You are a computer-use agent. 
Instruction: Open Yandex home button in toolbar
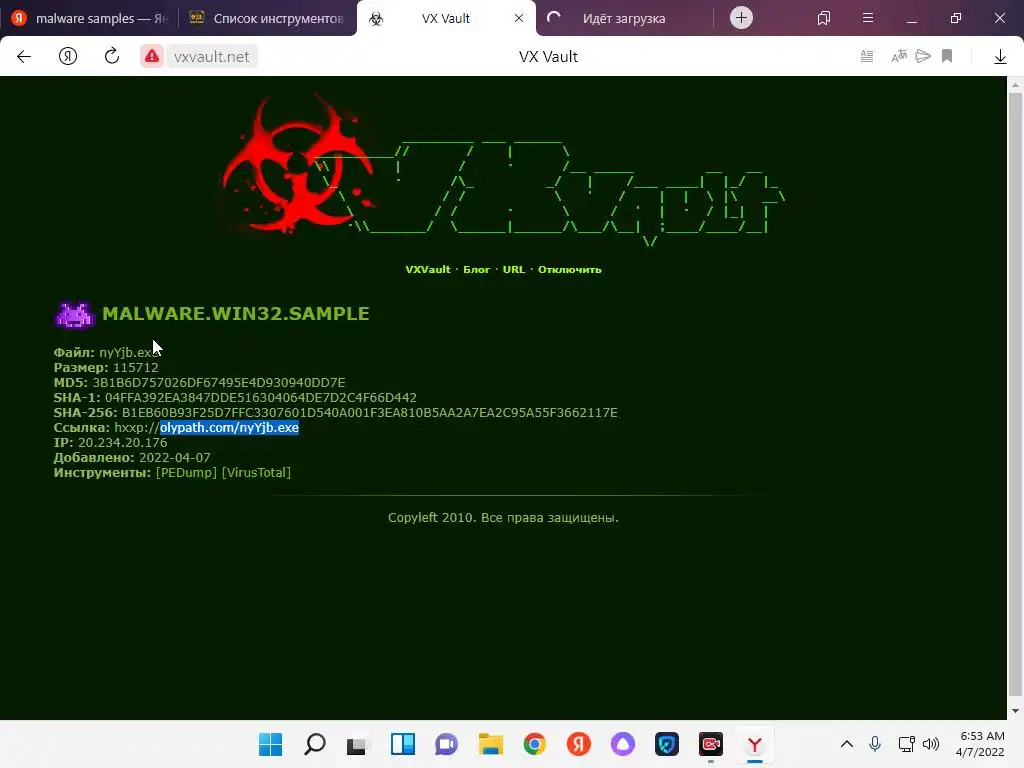[68, 57]
